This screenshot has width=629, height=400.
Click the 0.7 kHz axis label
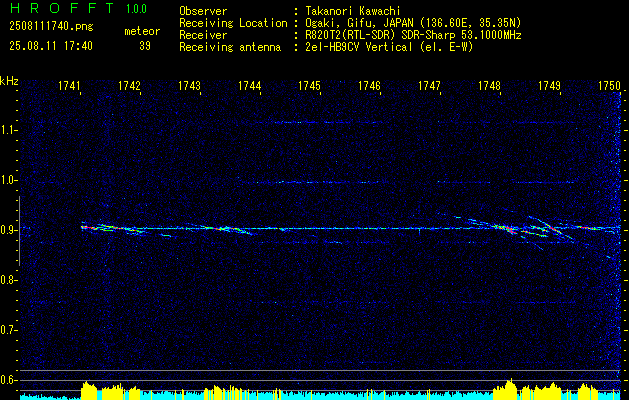6,330
